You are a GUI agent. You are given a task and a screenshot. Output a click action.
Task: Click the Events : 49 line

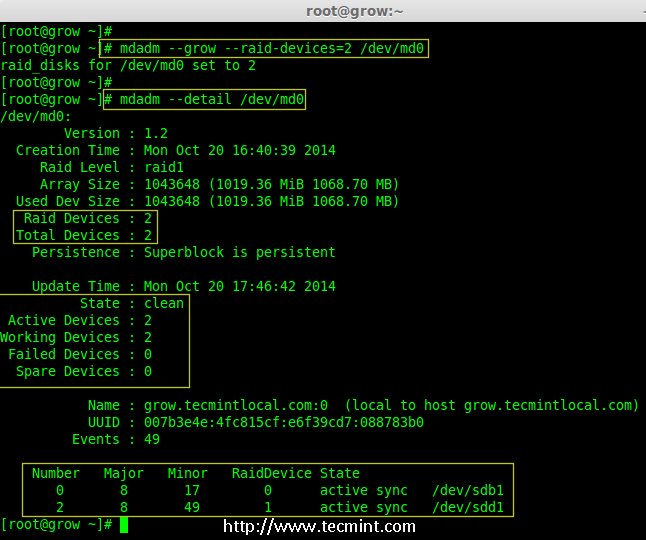click(x=116, y=439)
